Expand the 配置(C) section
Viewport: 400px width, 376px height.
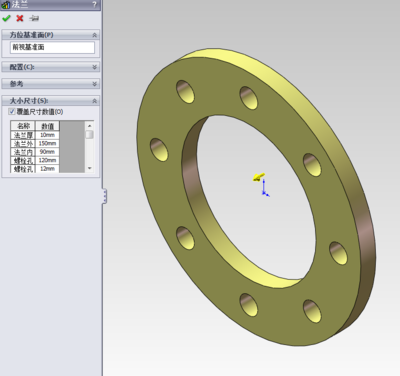pyautogui.click(x=95, y=67)
